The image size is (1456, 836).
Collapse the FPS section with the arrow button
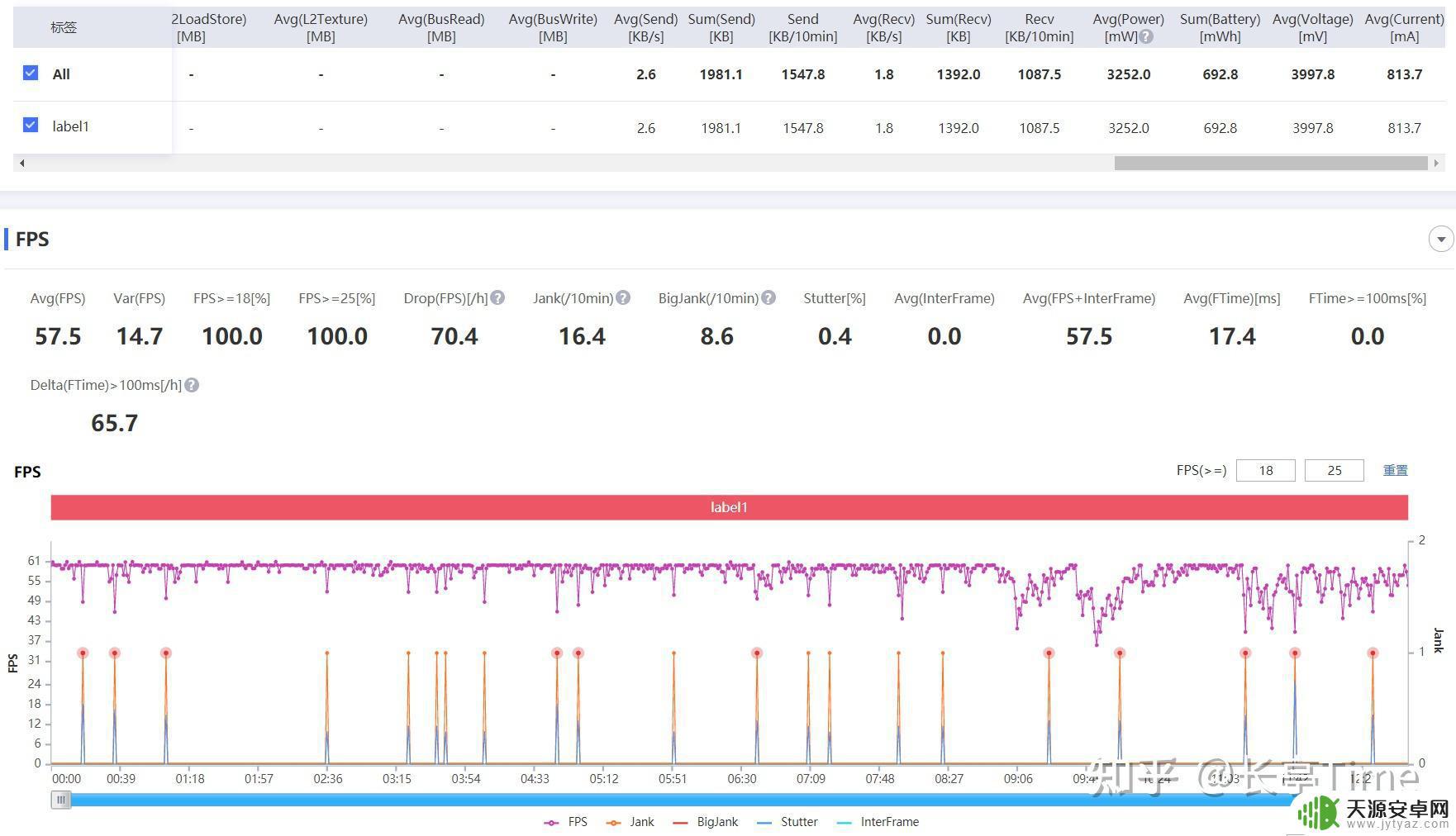(1441, 240)
